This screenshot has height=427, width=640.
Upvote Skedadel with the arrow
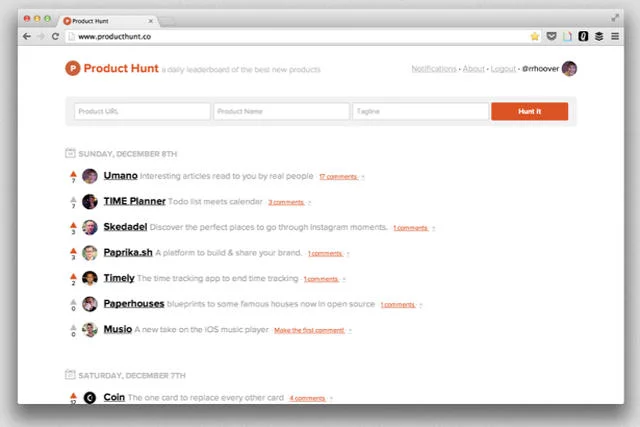click(73, 225)
